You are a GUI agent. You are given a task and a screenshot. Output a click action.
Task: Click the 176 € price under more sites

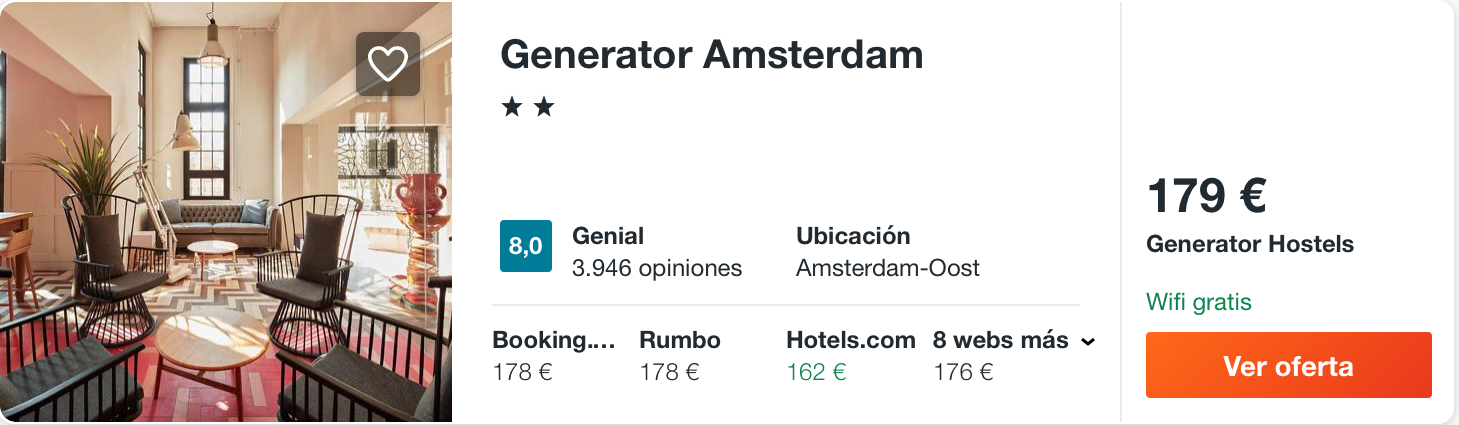point(963,372)
